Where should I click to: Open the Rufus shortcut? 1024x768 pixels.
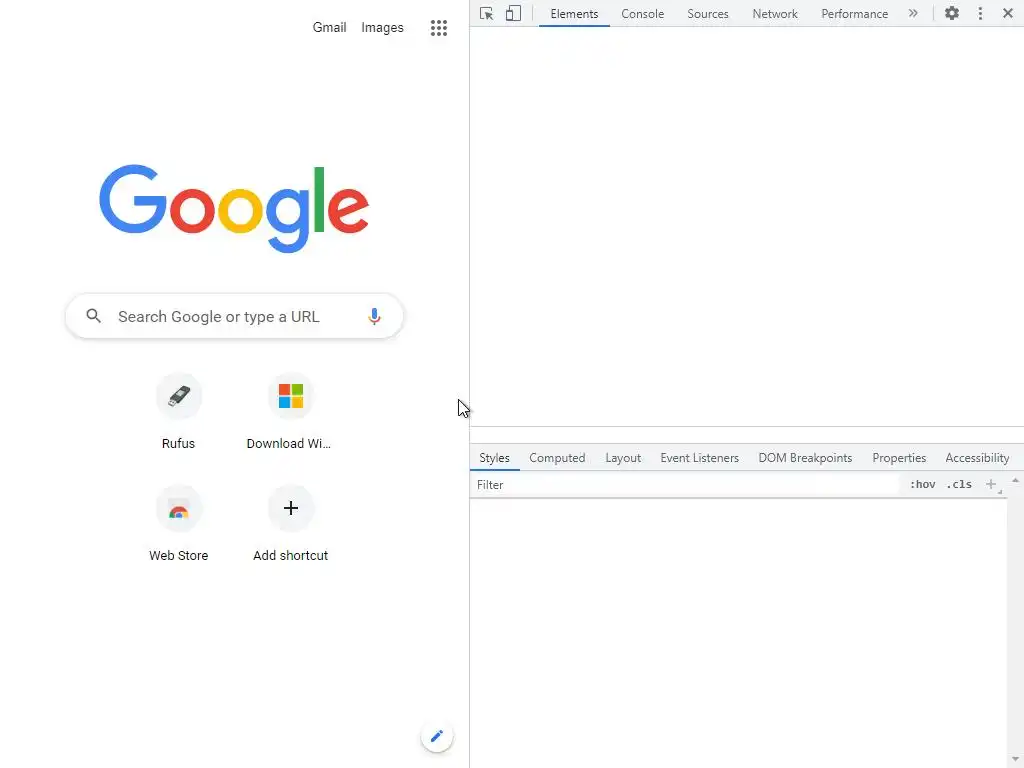click(178, 411)
